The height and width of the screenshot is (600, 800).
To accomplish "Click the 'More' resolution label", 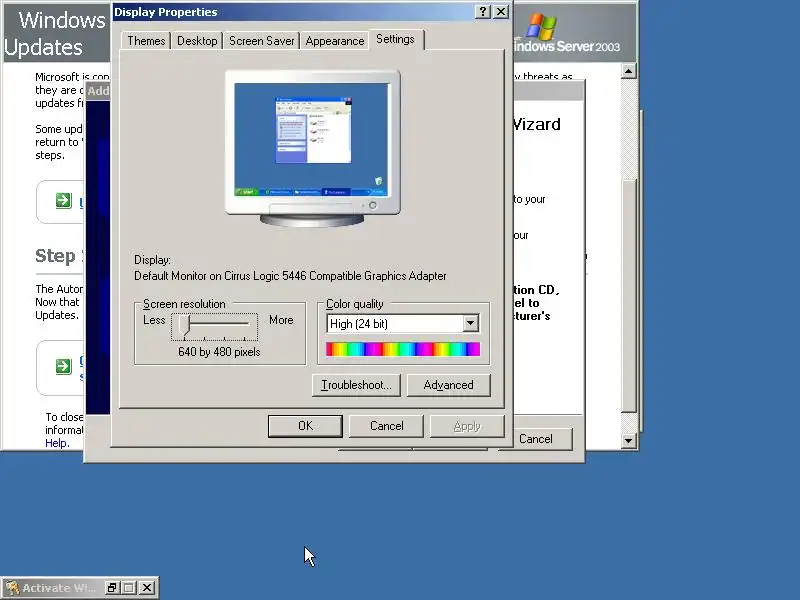I will 281,320.
